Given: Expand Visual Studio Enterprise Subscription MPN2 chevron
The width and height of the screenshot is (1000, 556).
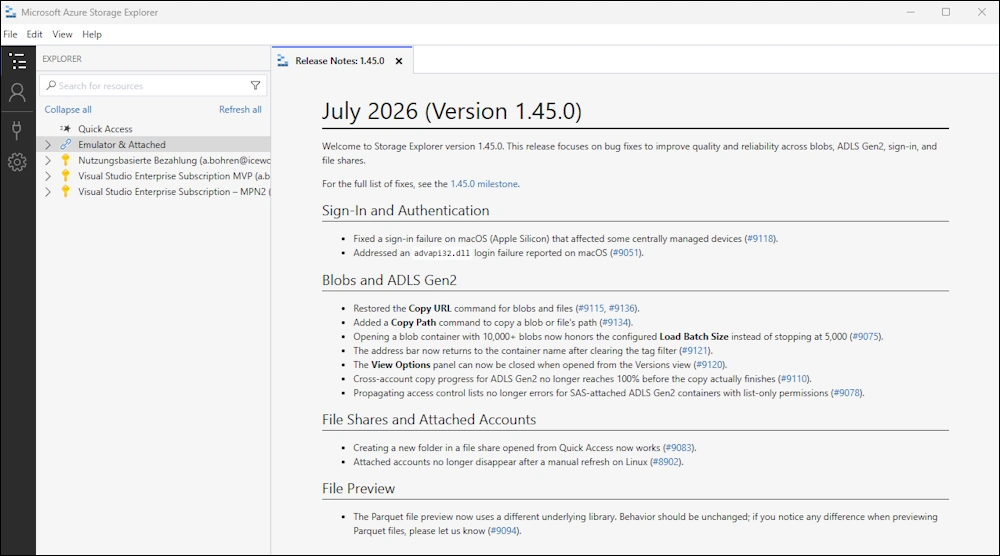Looking at the screenshot, I should click(48, 192).
